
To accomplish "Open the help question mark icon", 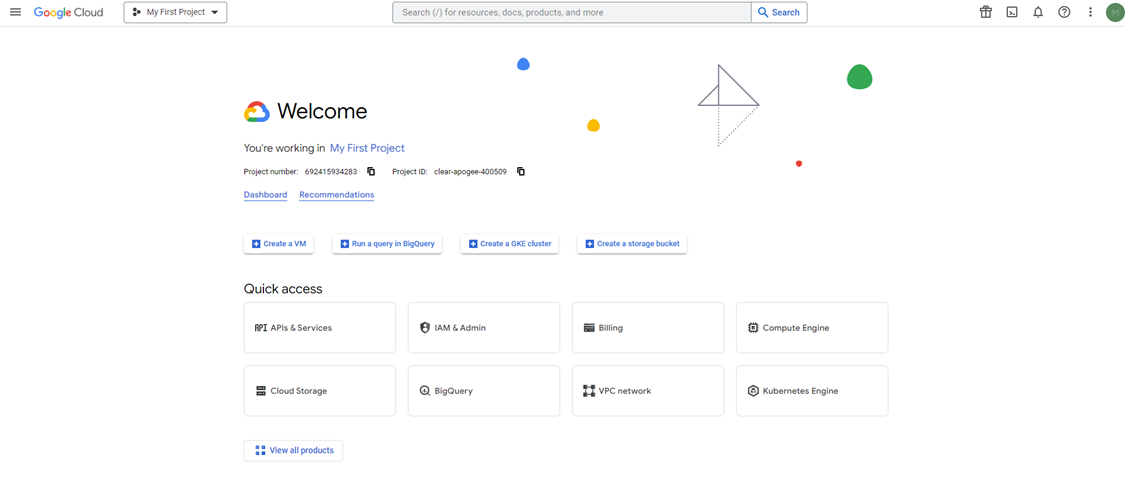I will click(x=1065, y=12).
